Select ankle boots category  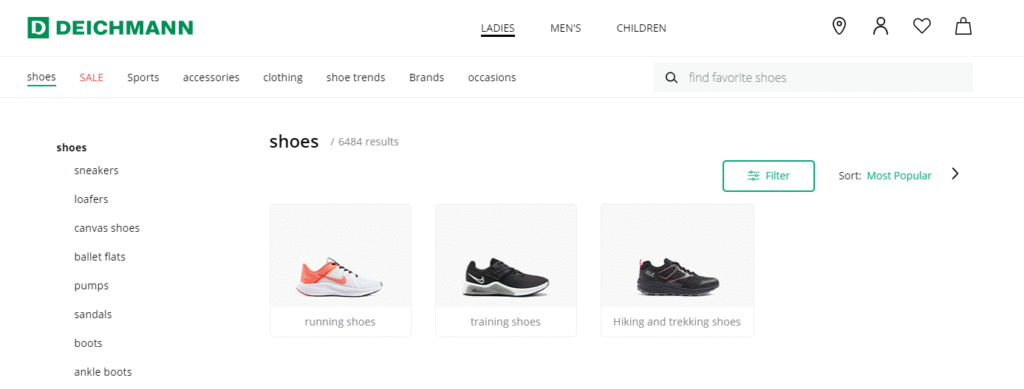point(103,372)
